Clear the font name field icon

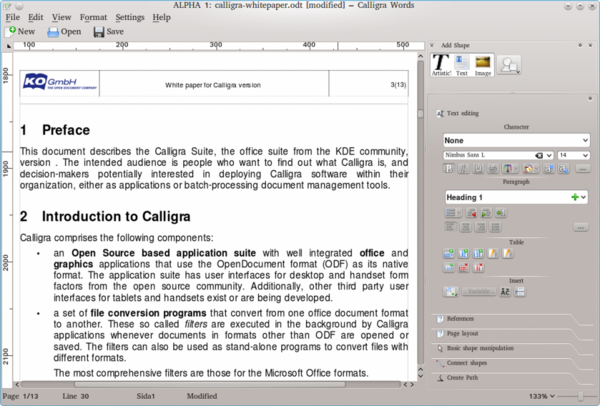click(539, 155)
